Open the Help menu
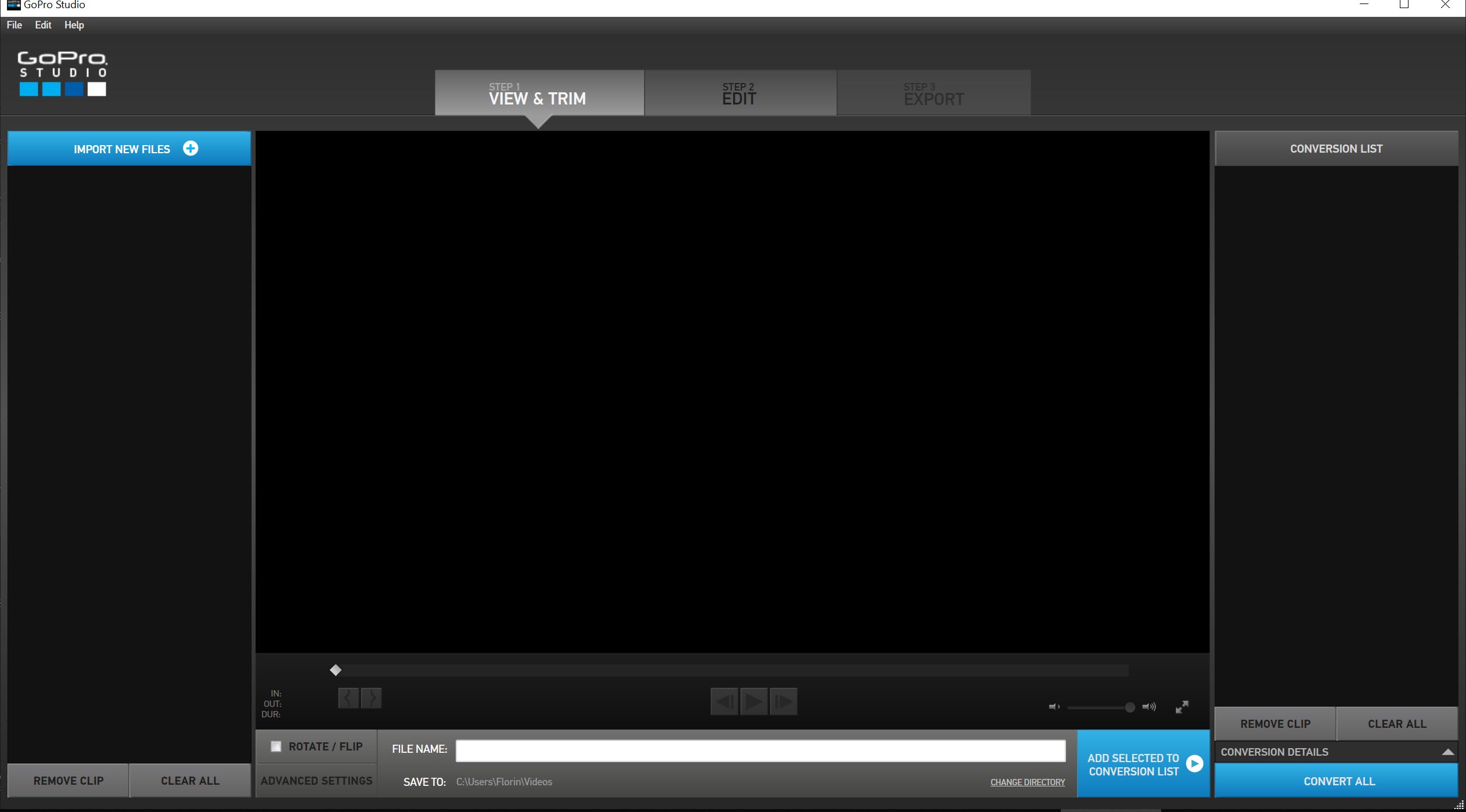Screen dimensions: 1466x812 point(74,25)
